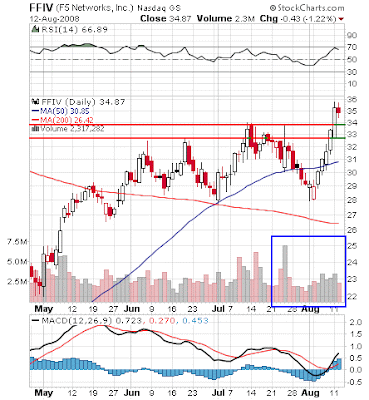Select the FFIV ticker title at top

41,8
